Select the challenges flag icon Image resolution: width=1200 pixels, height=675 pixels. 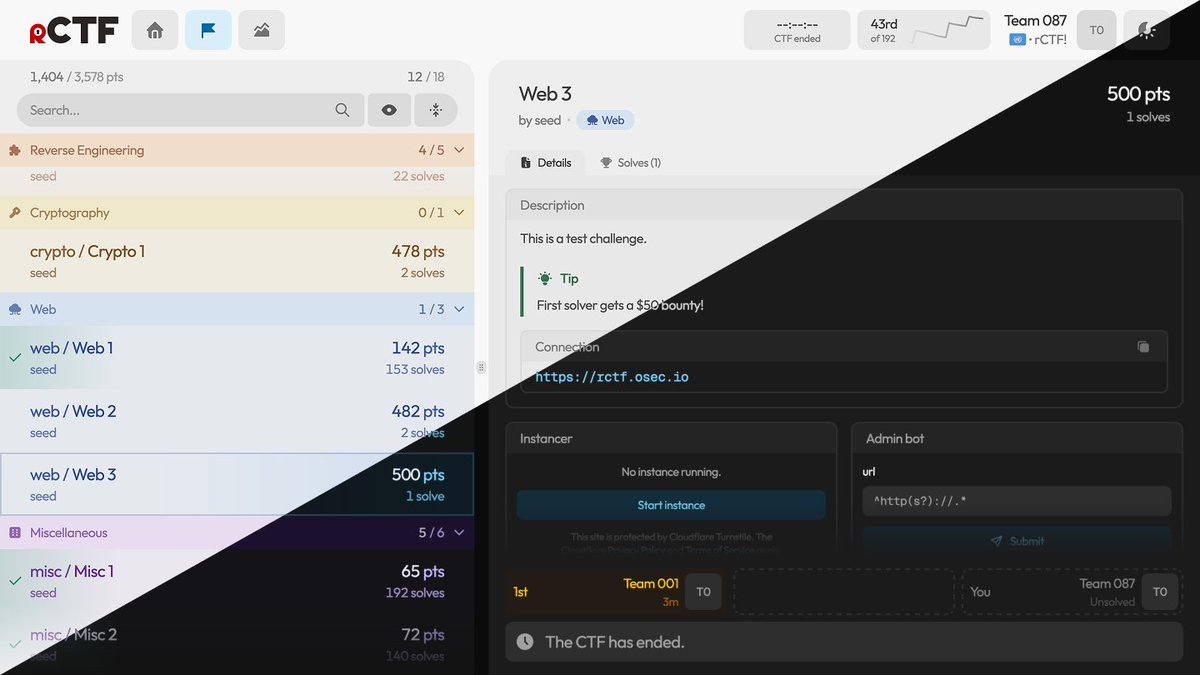coord(208,30)
